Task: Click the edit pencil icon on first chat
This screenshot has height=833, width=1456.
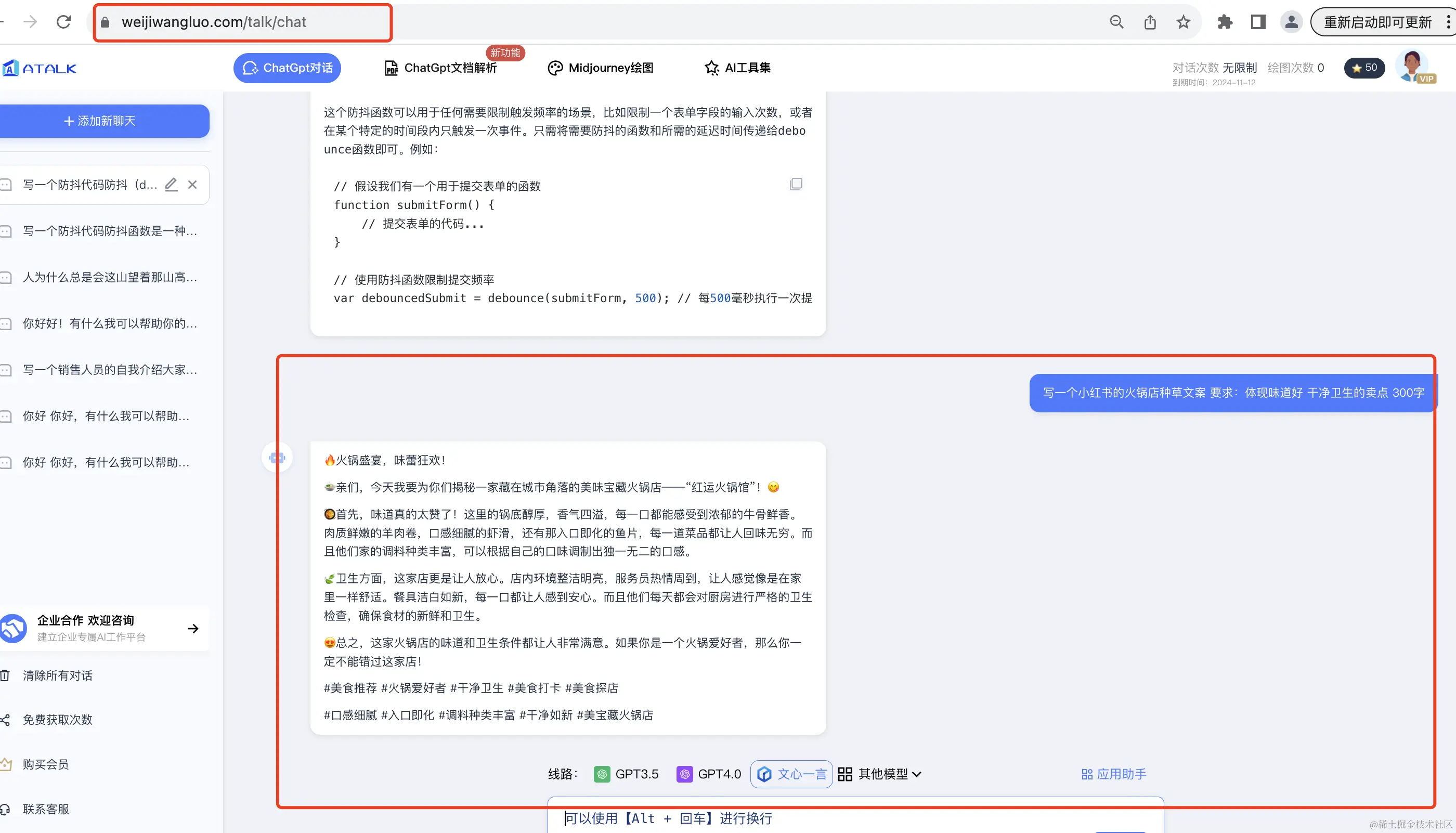Action: [x=171, y=184]
